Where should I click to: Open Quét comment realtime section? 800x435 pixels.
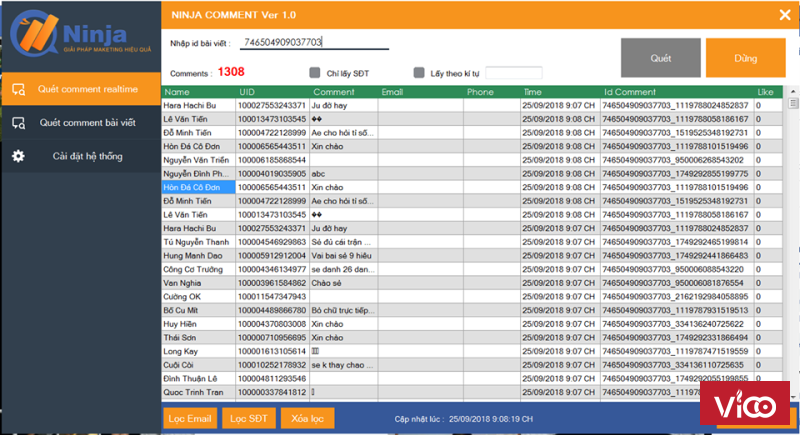pos(81,89)
